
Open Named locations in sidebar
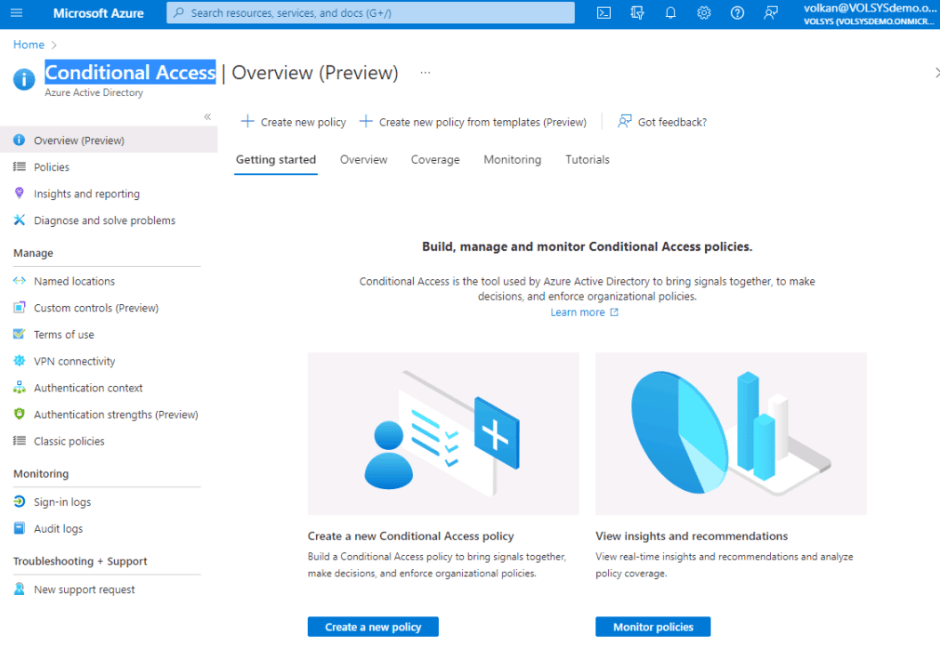click(x=74, y=282)
